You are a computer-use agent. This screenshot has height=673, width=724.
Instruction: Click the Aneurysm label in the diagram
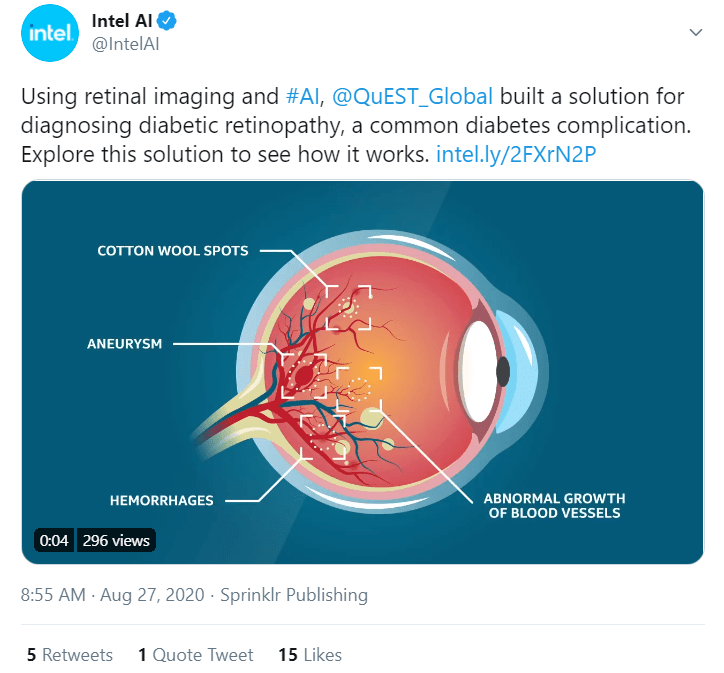124,344
